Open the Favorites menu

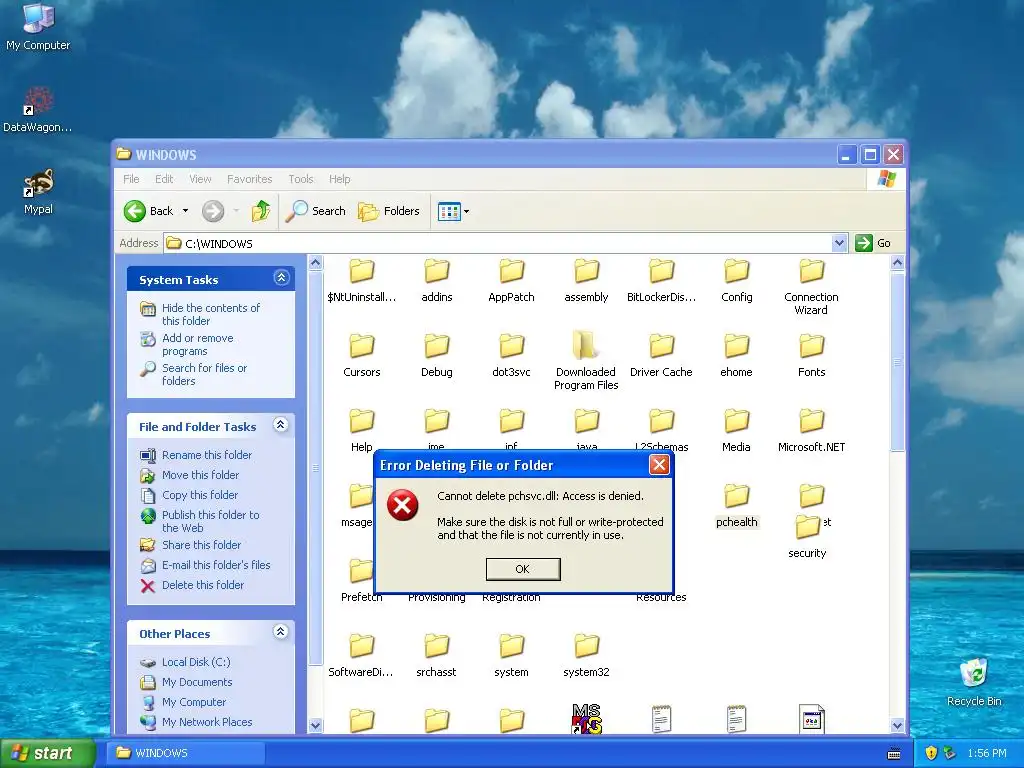pos(249,179)
